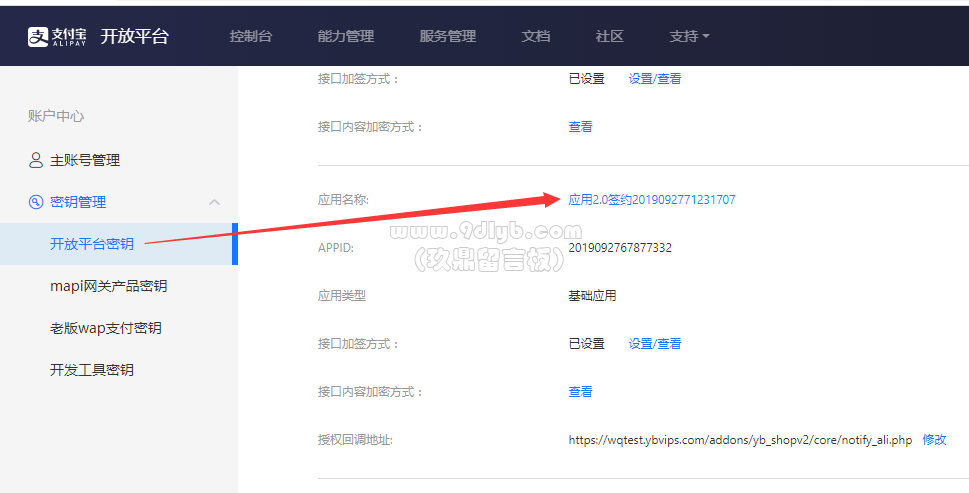This screenshot has height=493, width=969.
Task: Click the upper 查看 encryption link
Action: pos(580,127)
